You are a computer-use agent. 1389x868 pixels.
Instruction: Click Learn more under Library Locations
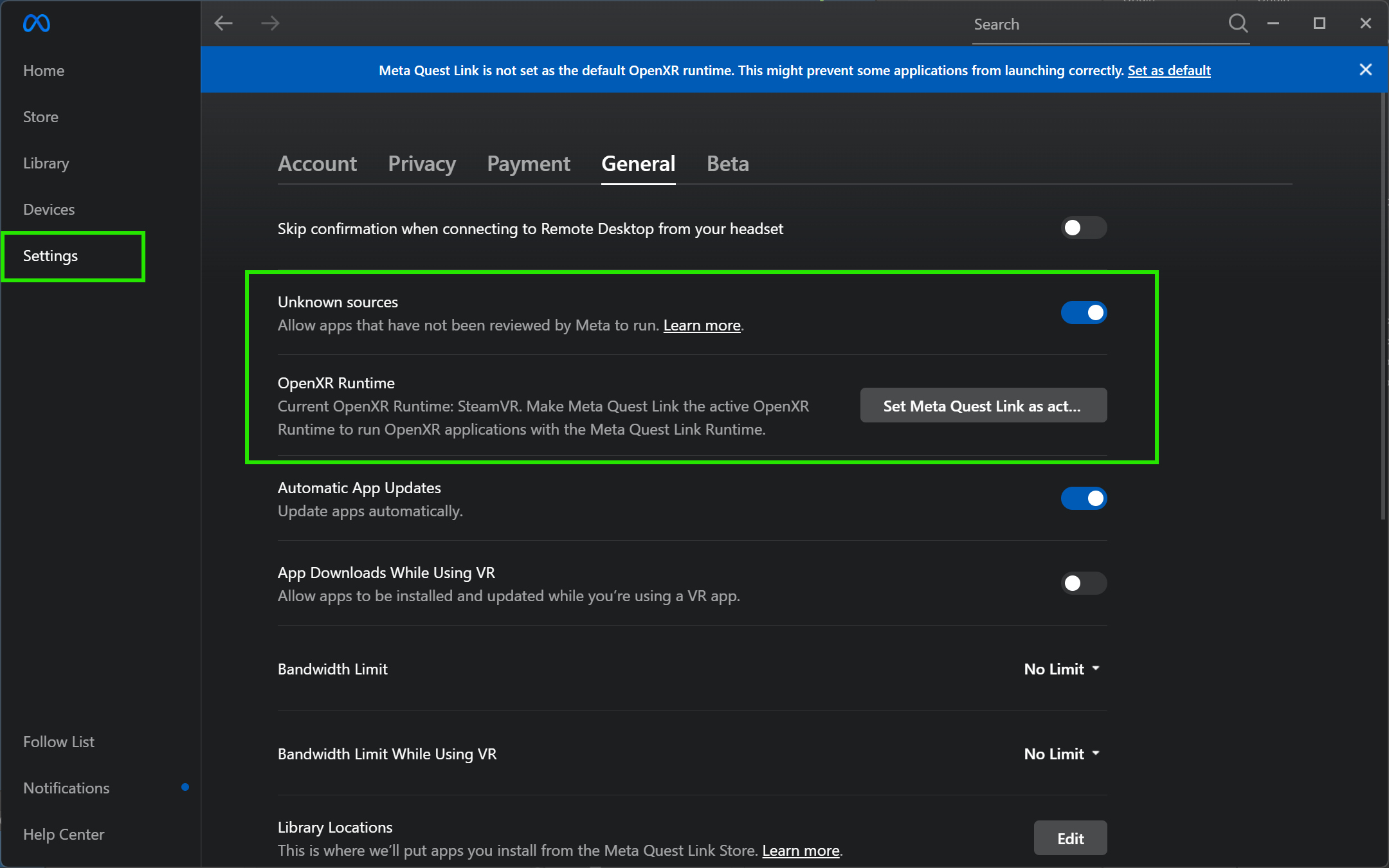tap(801, 851)
